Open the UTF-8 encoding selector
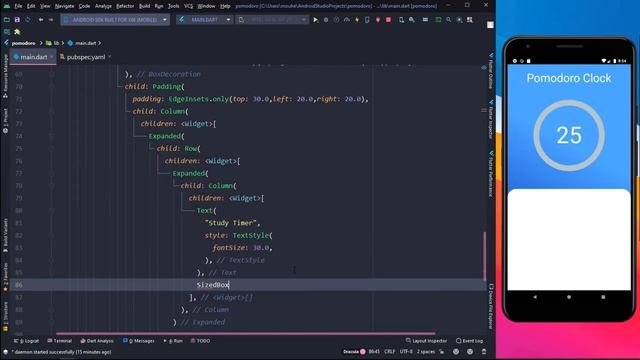The width and height of the screenshot is (640, 360). tap(406, 351)
